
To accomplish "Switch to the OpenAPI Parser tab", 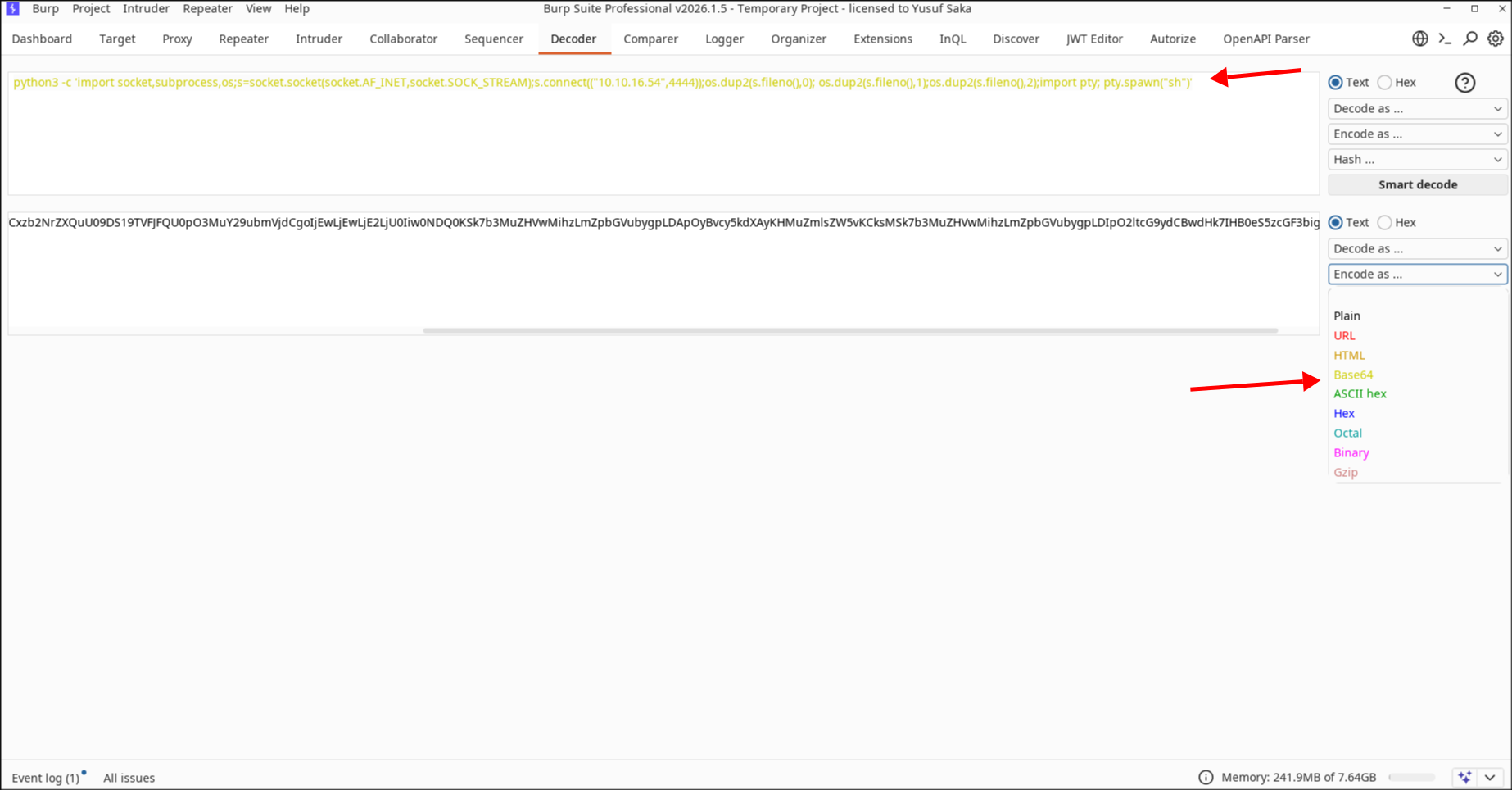I will [1266, 39].
